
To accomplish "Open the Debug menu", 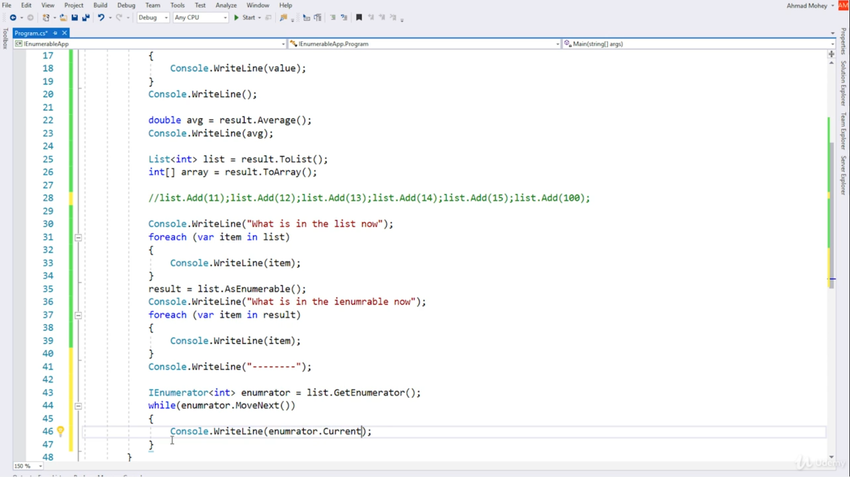I will point(126,5).
